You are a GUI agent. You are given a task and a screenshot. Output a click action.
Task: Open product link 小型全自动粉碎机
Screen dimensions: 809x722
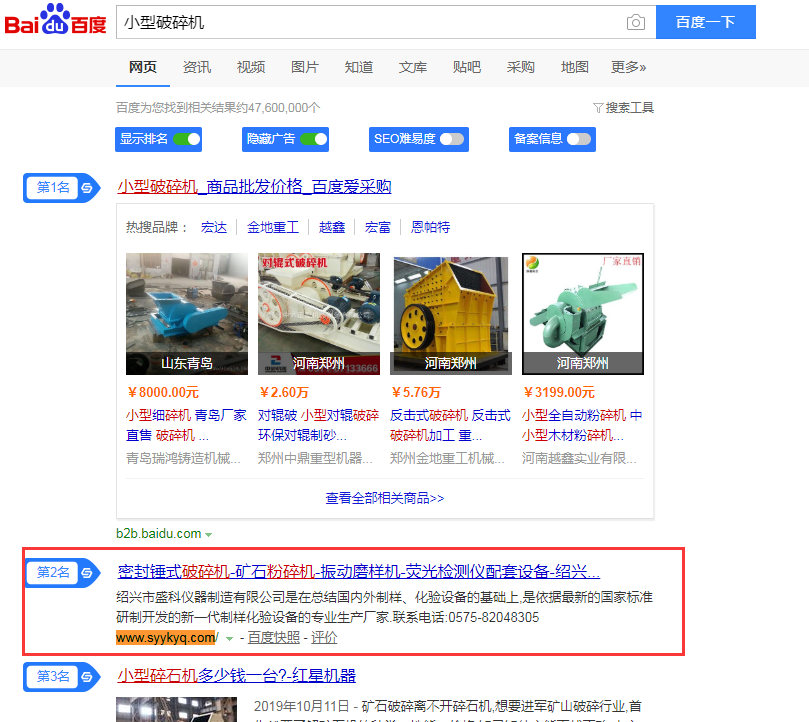[x=582, y=425]
